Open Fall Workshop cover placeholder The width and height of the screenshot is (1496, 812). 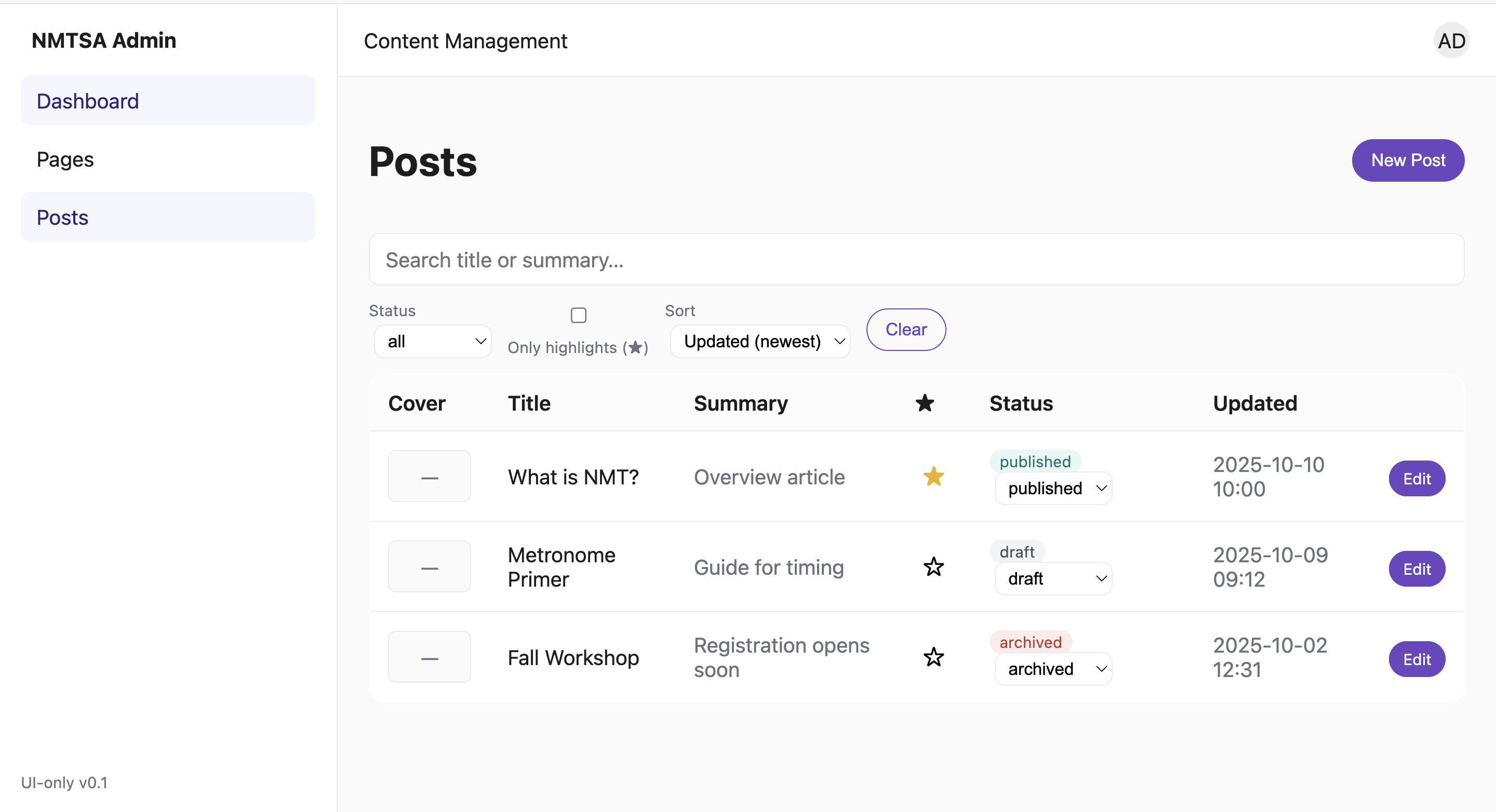[x=429, y=657]
